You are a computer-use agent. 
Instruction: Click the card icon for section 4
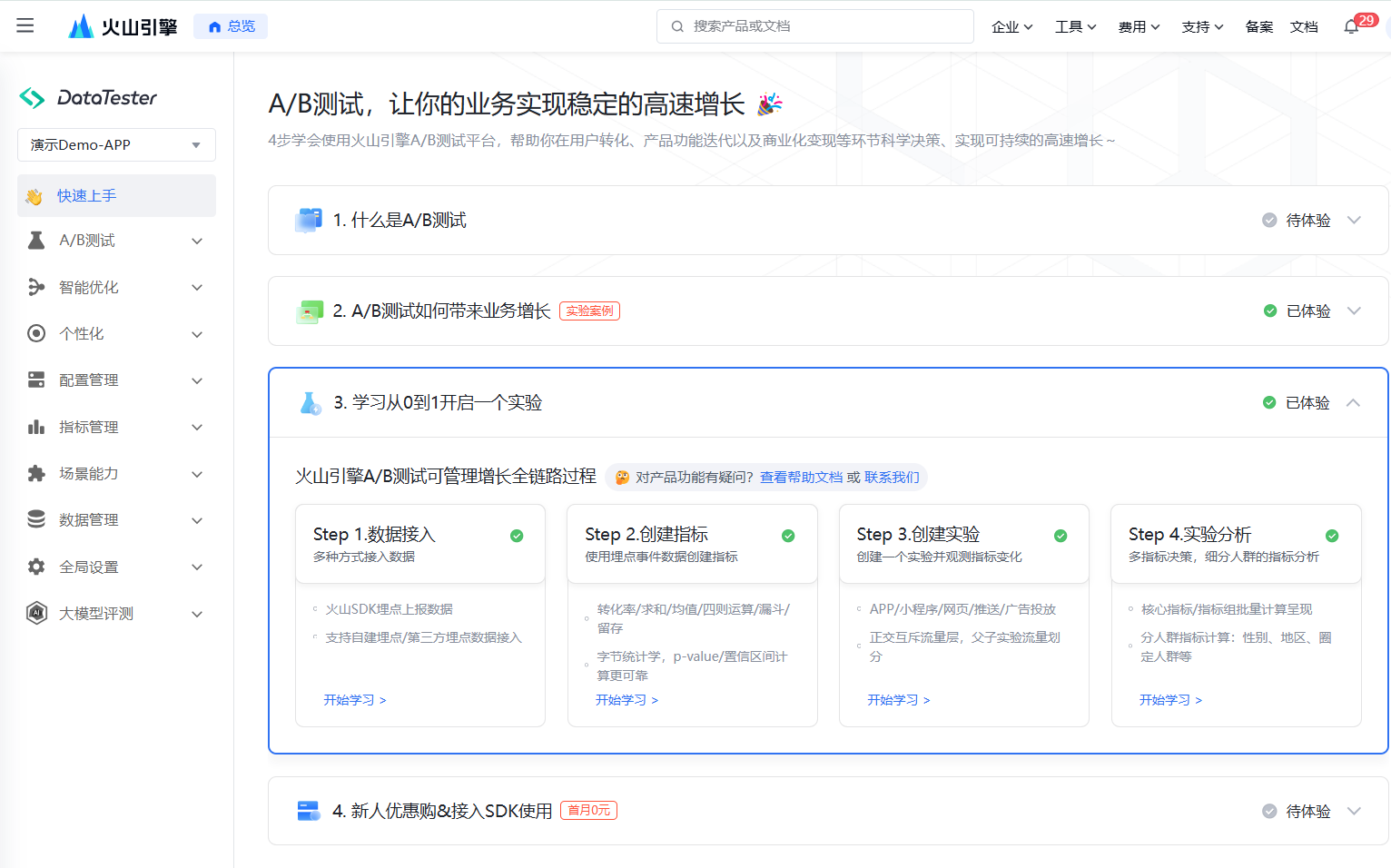[x=309, y=811]
